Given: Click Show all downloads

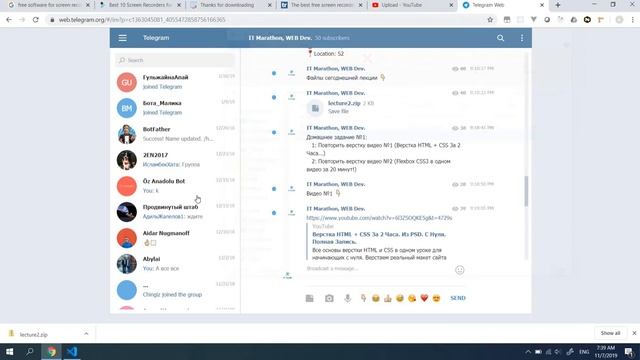Looking at the screenshot, I should tap(610, 333).
